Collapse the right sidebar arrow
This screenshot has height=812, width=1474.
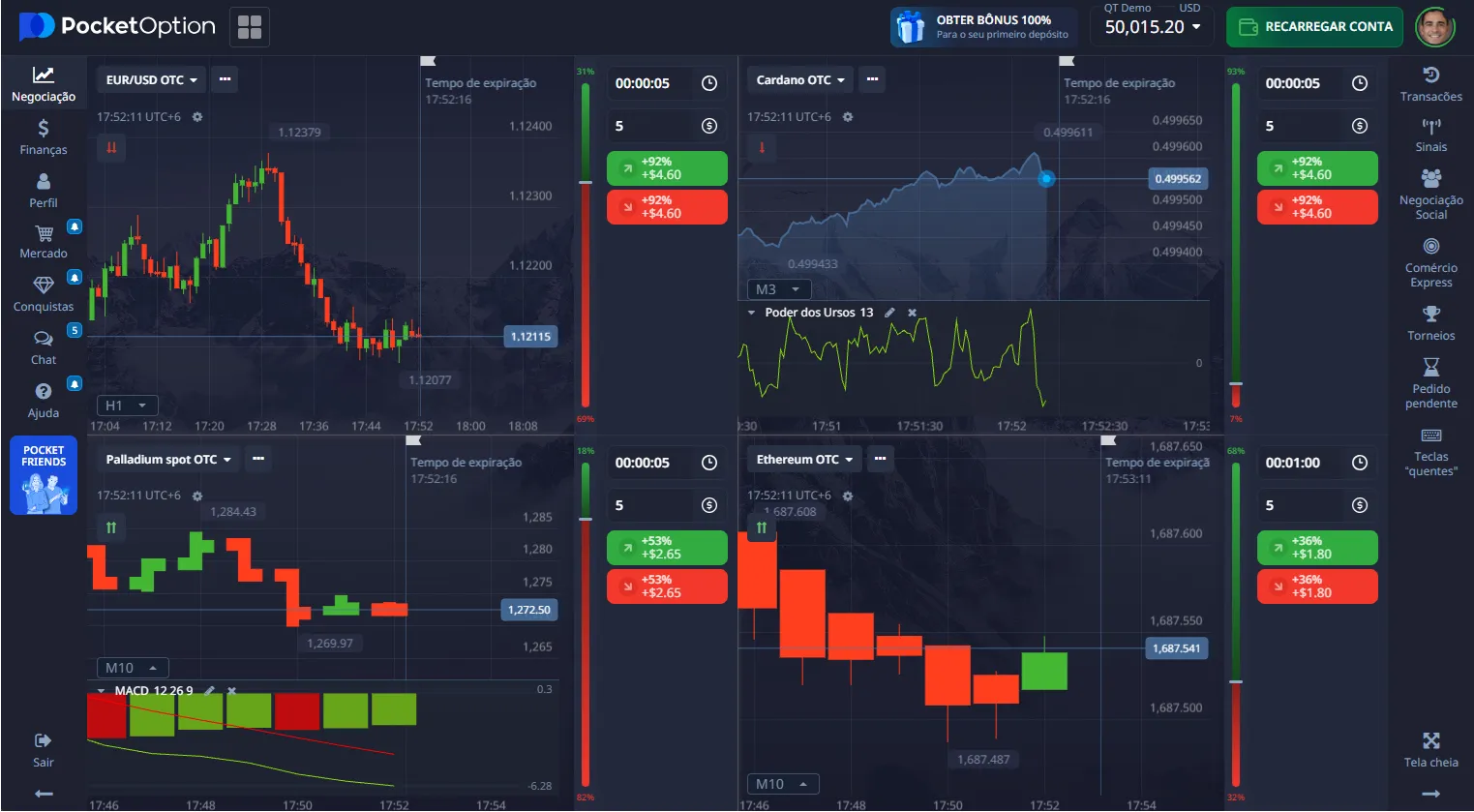[x=1430, y=794]
